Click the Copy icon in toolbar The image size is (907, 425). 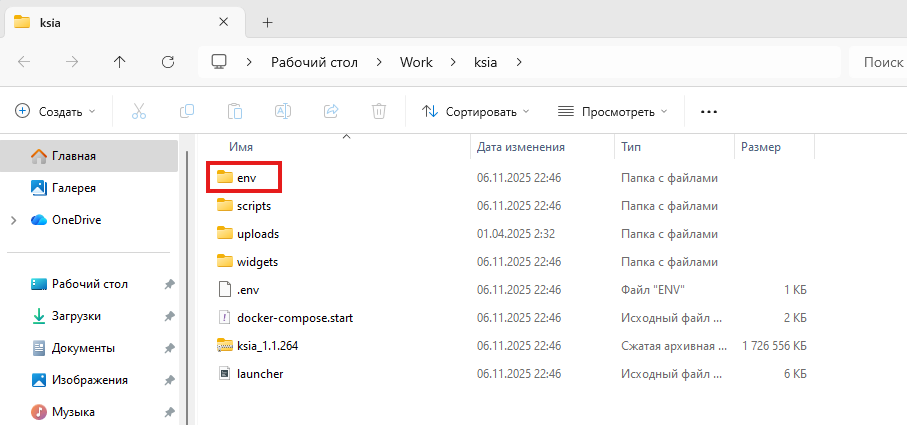pyautogui.click(x=187, y=111)
